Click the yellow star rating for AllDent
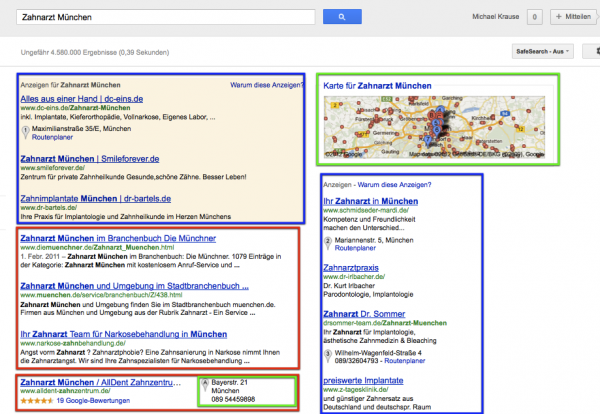600x414 pixels. point(37,401)
